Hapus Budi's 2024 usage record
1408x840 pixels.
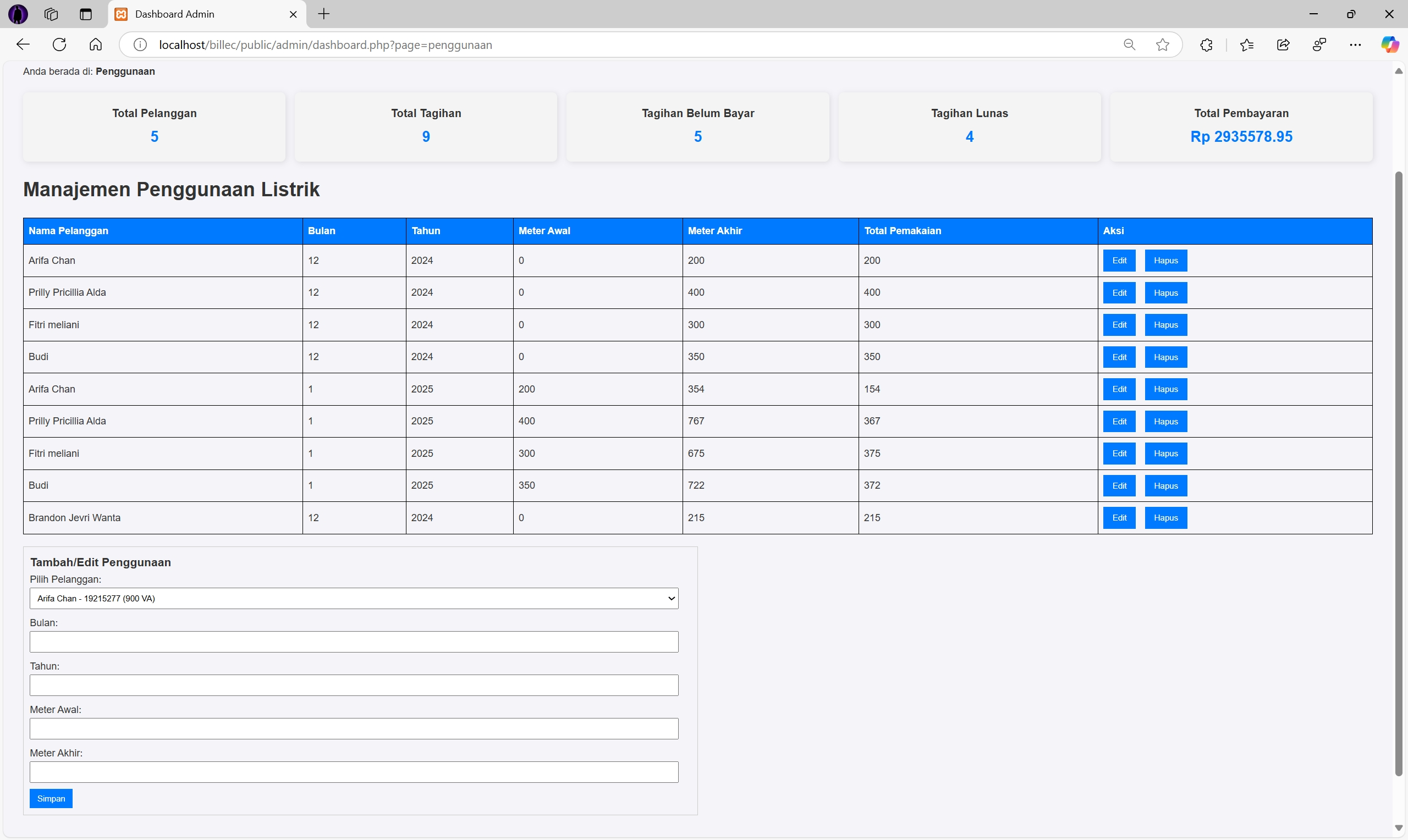pyautogui.click(x=1165, y=357)
